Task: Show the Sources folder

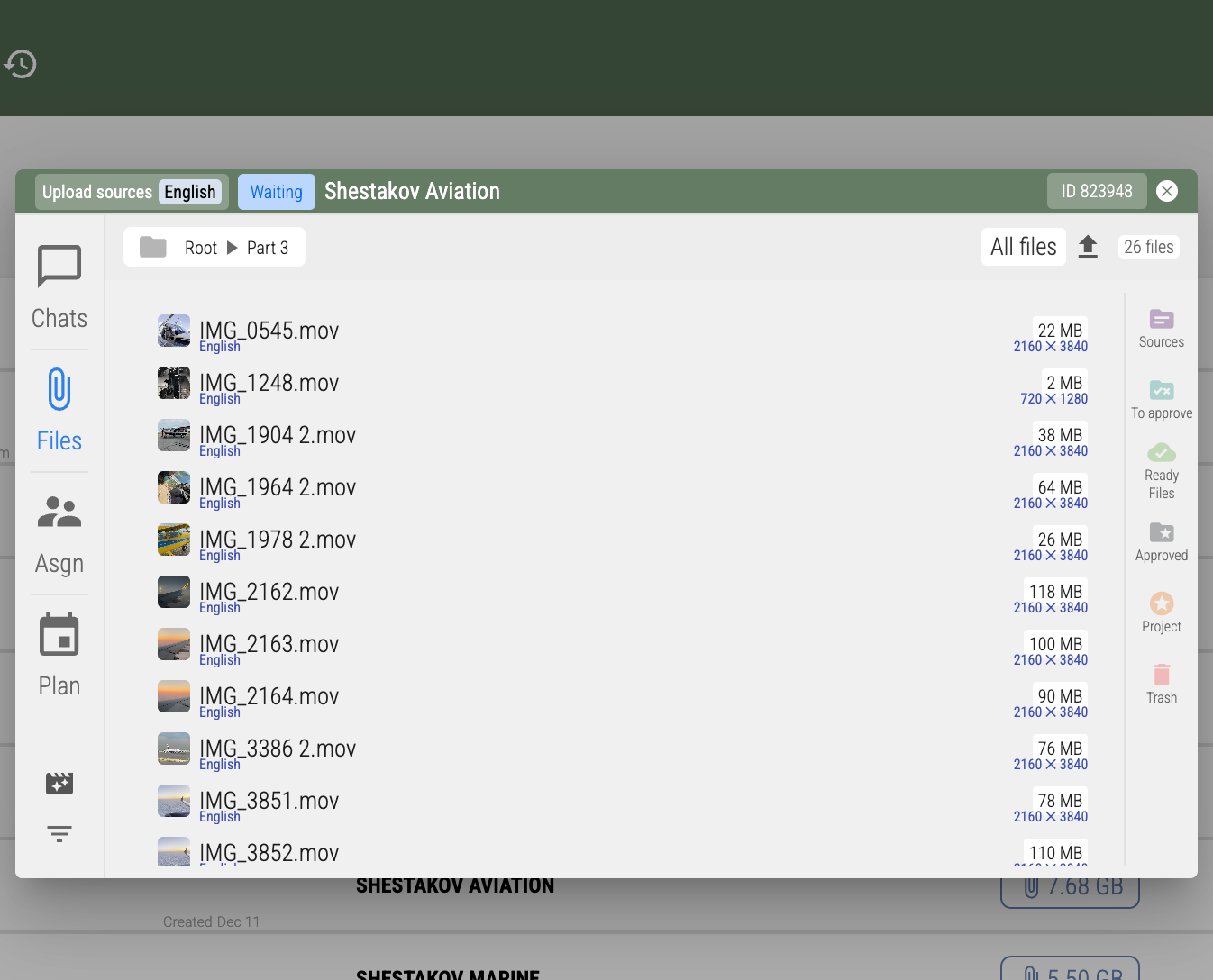Action: (1161, 328)
